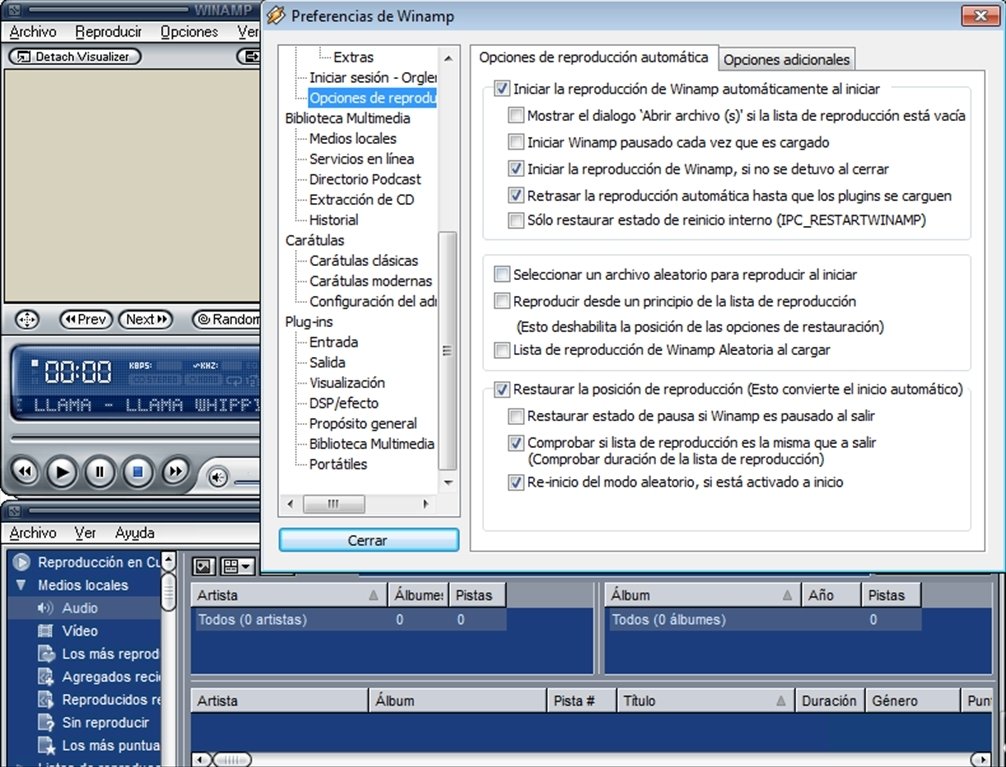Screen dimensions: 1006x767
Task: Click the Winamp Pause button
Action: 99,472
